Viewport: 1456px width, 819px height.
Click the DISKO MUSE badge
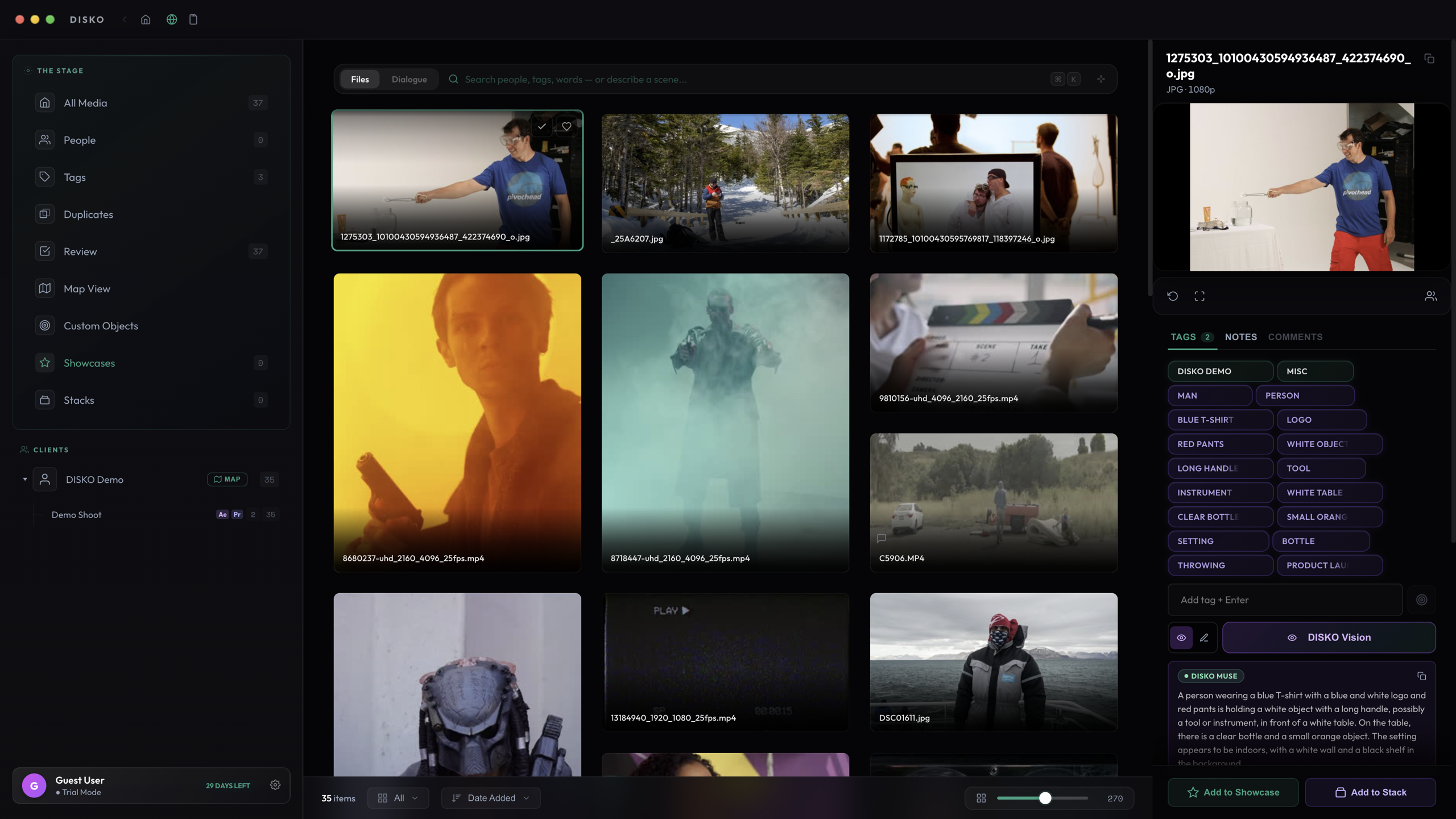1210,676
